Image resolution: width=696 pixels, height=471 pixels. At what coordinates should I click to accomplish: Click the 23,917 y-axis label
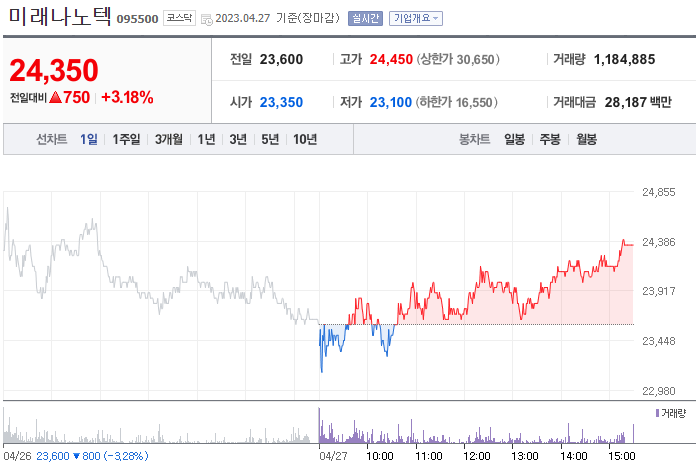pyautogui.click(x=659, y=291)
